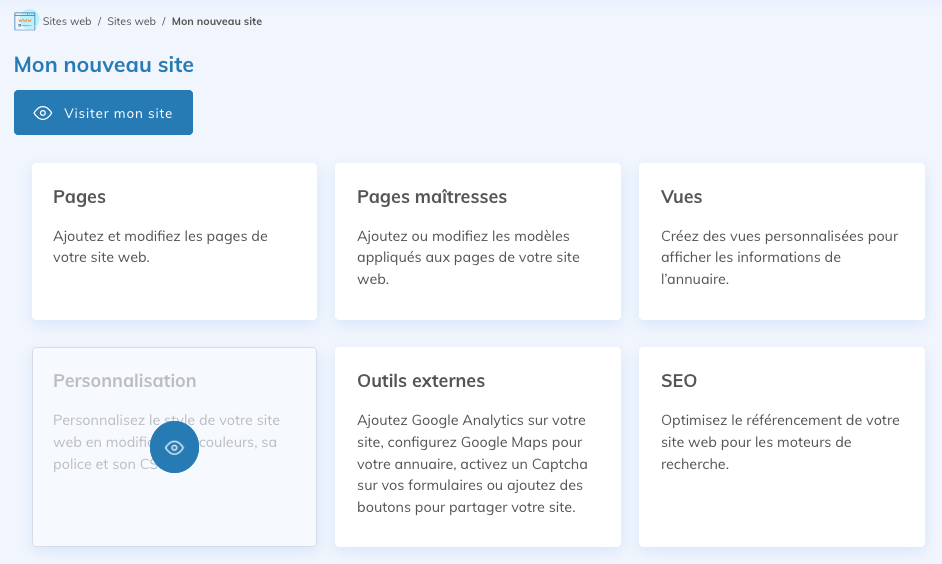Go to the second Sites web breadcrumb link
Image resolution: width=942 pixels, height=564 pixels.
(131, 21)
